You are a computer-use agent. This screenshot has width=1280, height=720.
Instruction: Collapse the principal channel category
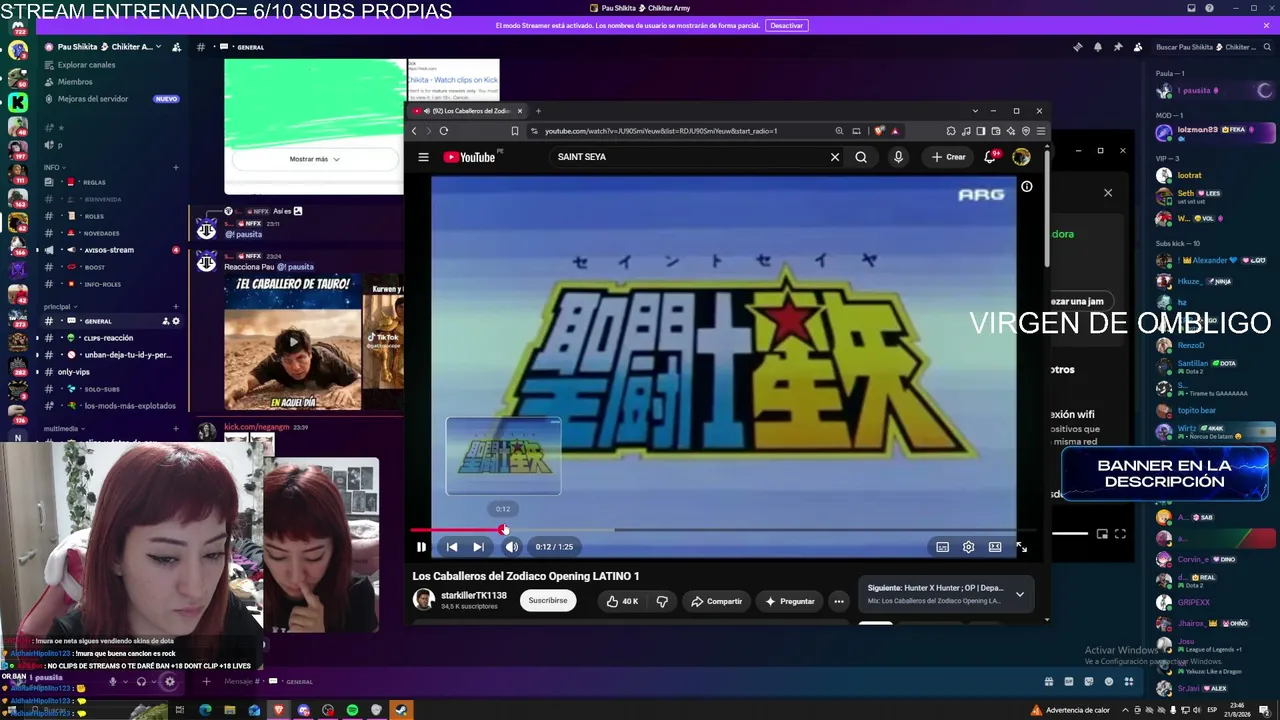(59, 307)
